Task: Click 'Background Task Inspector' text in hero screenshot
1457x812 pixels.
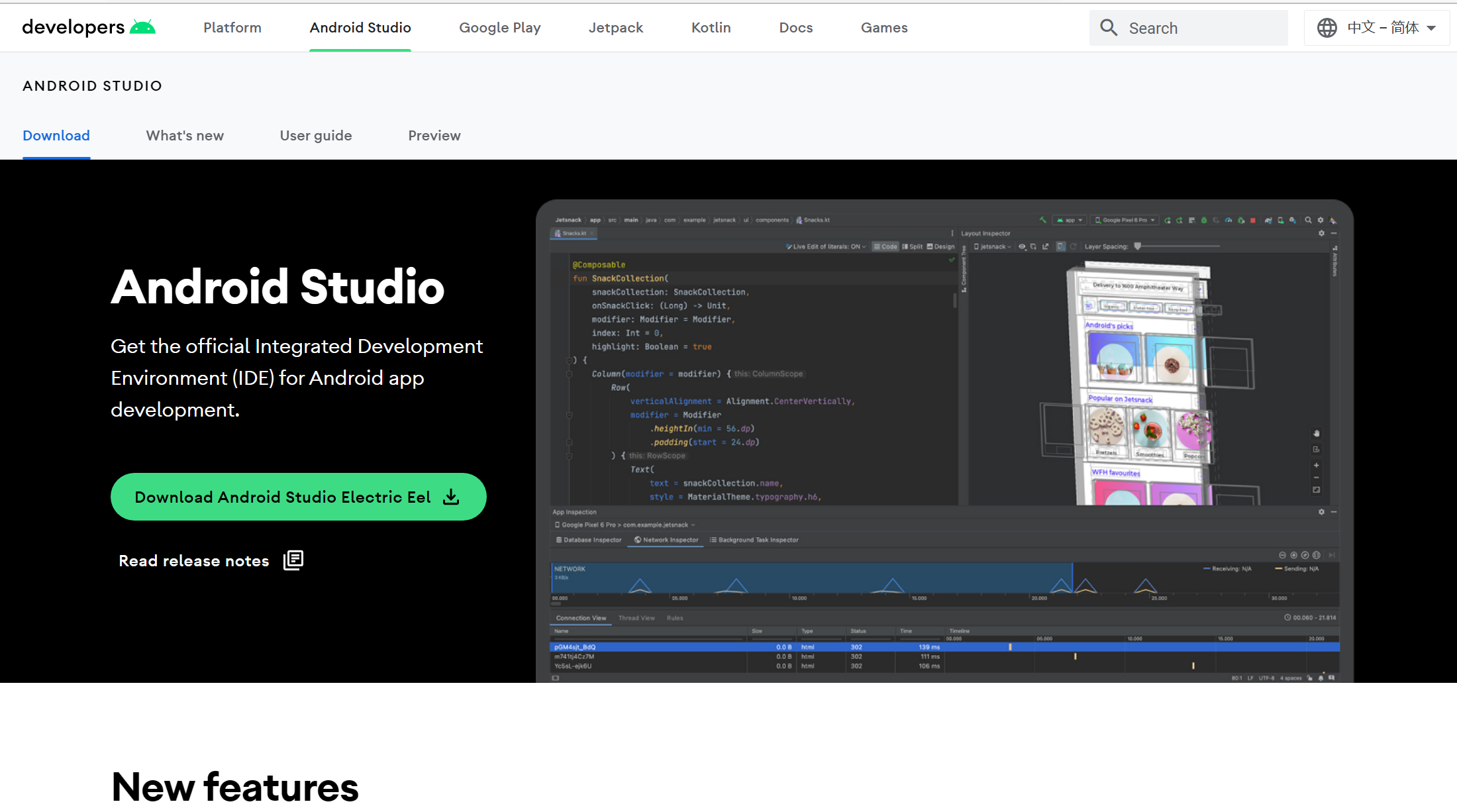Action: [758, 540]
